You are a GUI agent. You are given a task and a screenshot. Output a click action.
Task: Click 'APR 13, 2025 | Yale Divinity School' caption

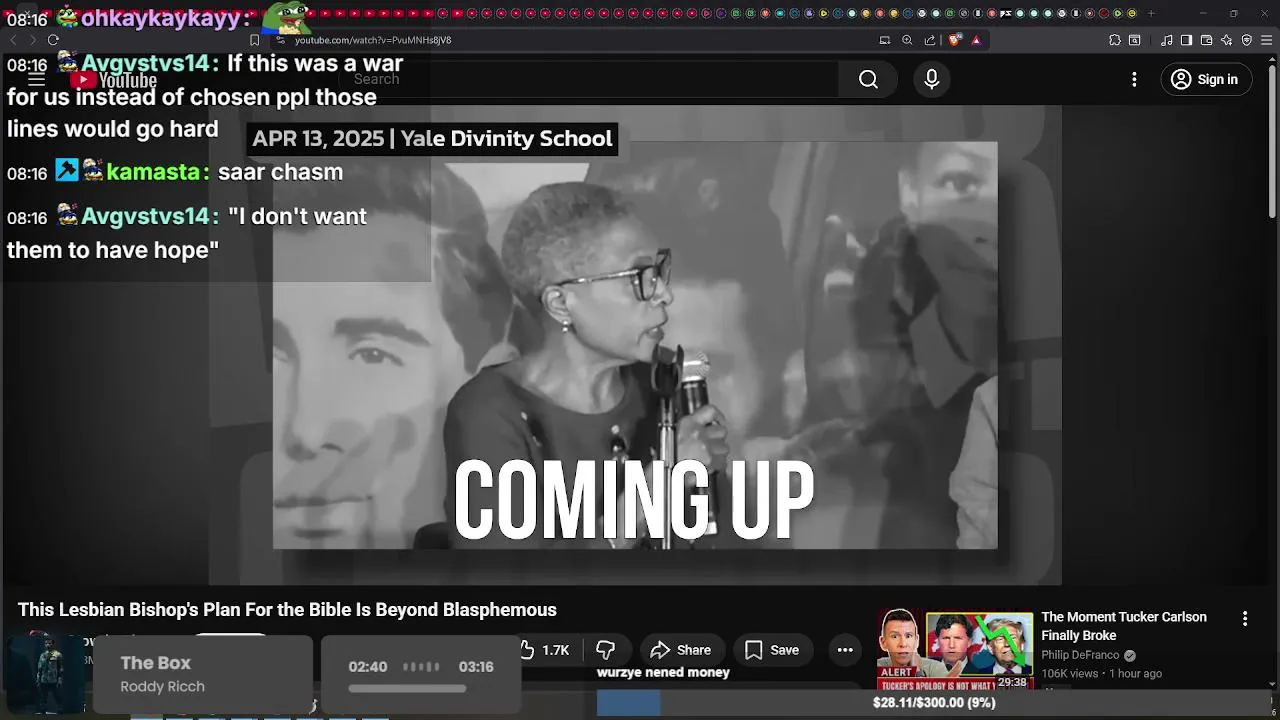(432, 139)
